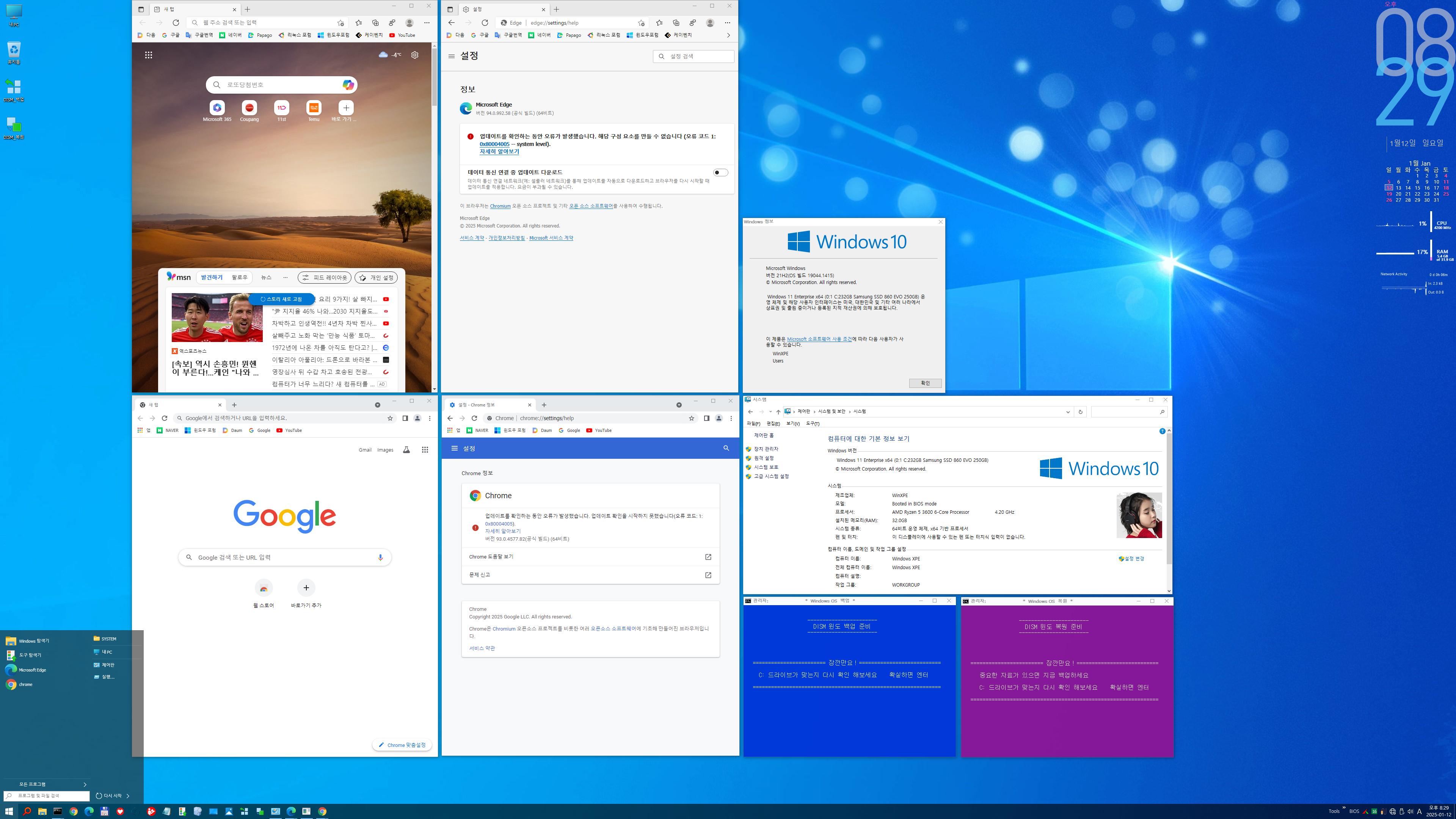The width and height of the screenshot is (1456, 819).
Task: Expand address history dropdown in System window
Action: click(1068, 411)
